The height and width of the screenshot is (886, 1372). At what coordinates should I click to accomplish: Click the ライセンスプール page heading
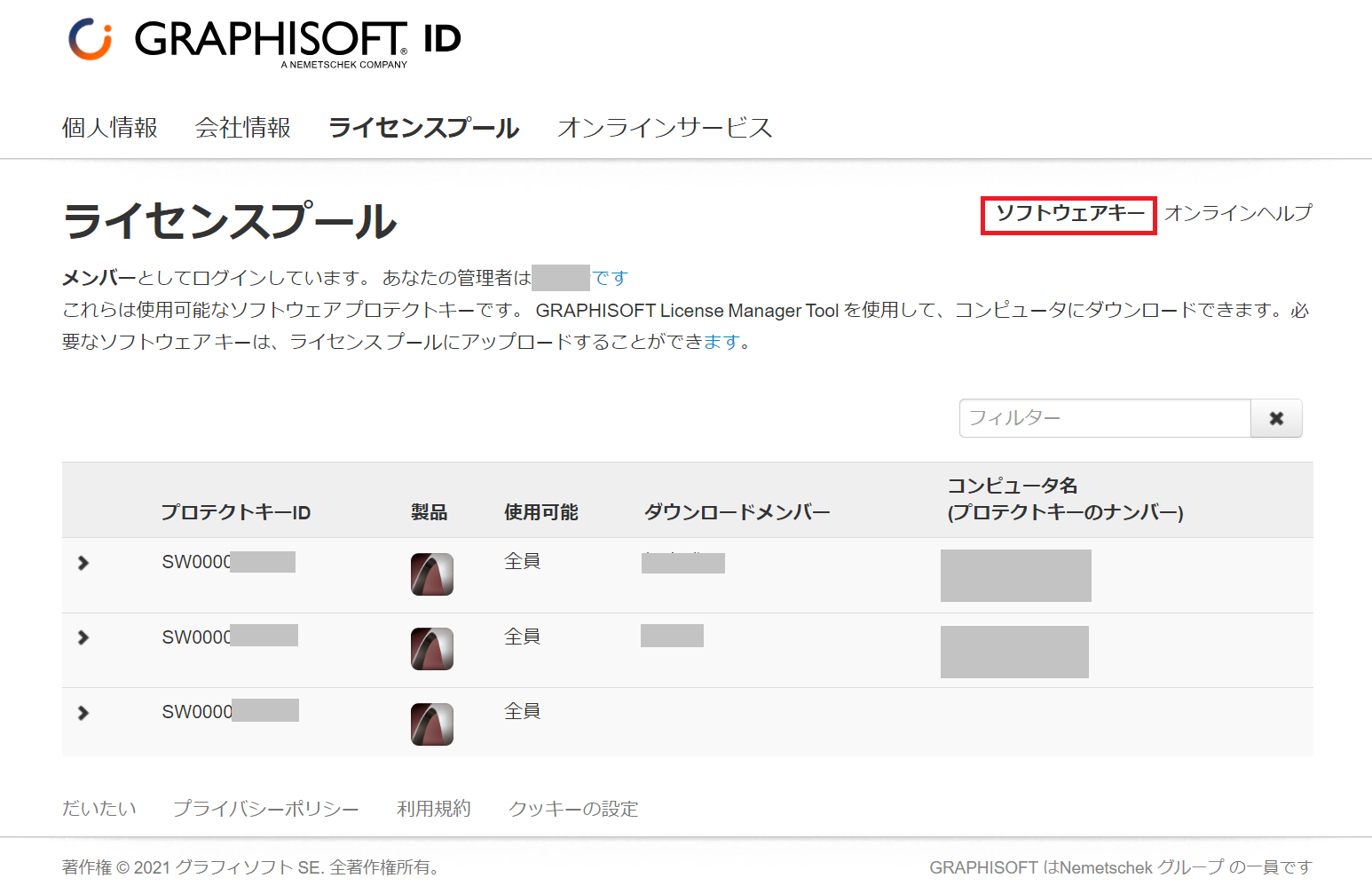230,221
